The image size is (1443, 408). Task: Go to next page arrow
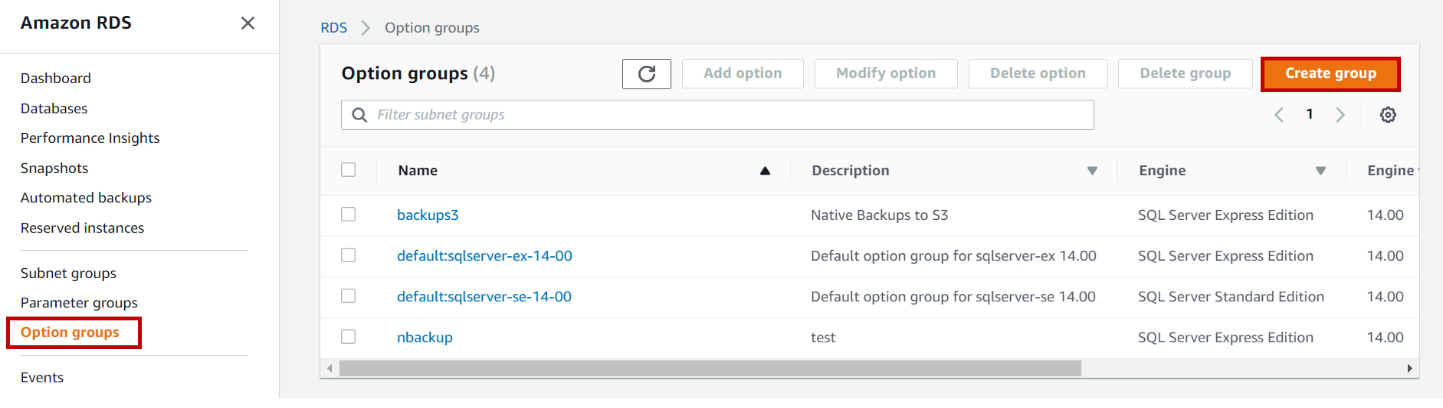click(1340, 115)
